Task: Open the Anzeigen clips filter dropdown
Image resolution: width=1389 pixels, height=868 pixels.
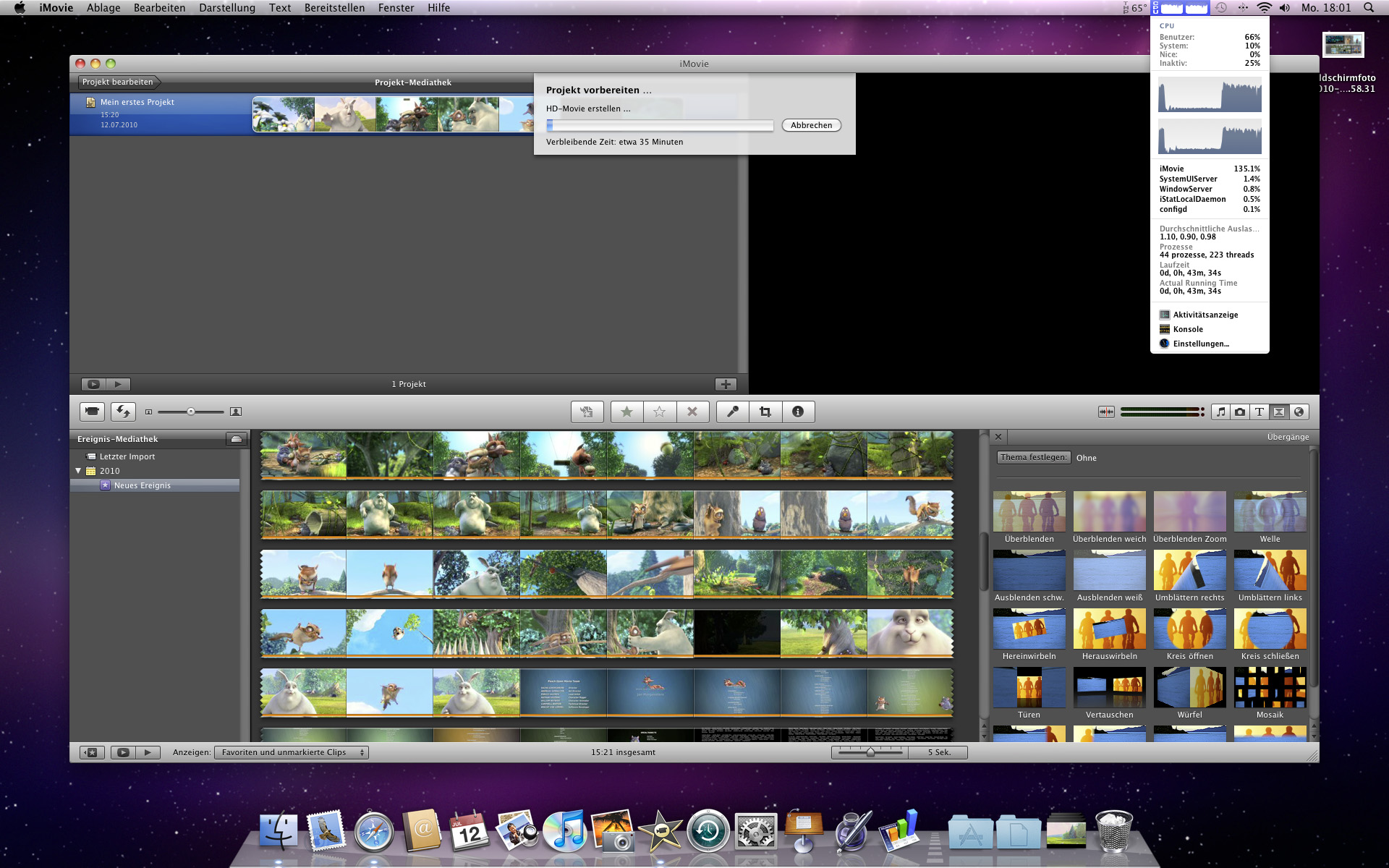Action: click(292, 752)
